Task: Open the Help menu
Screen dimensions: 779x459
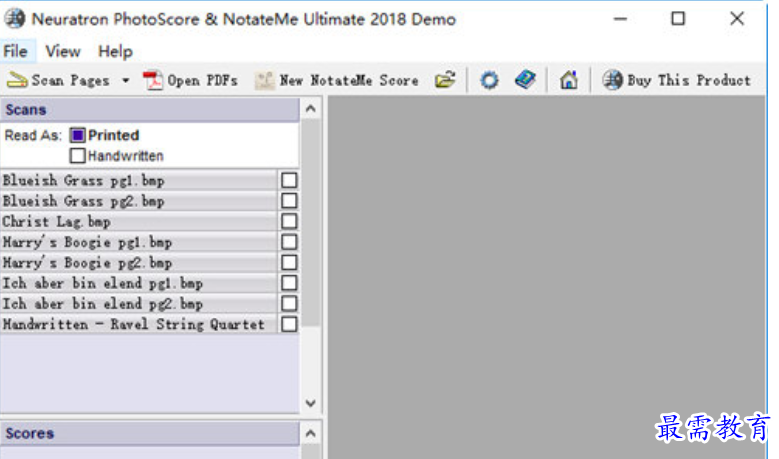Action: [x=115, y=51]
